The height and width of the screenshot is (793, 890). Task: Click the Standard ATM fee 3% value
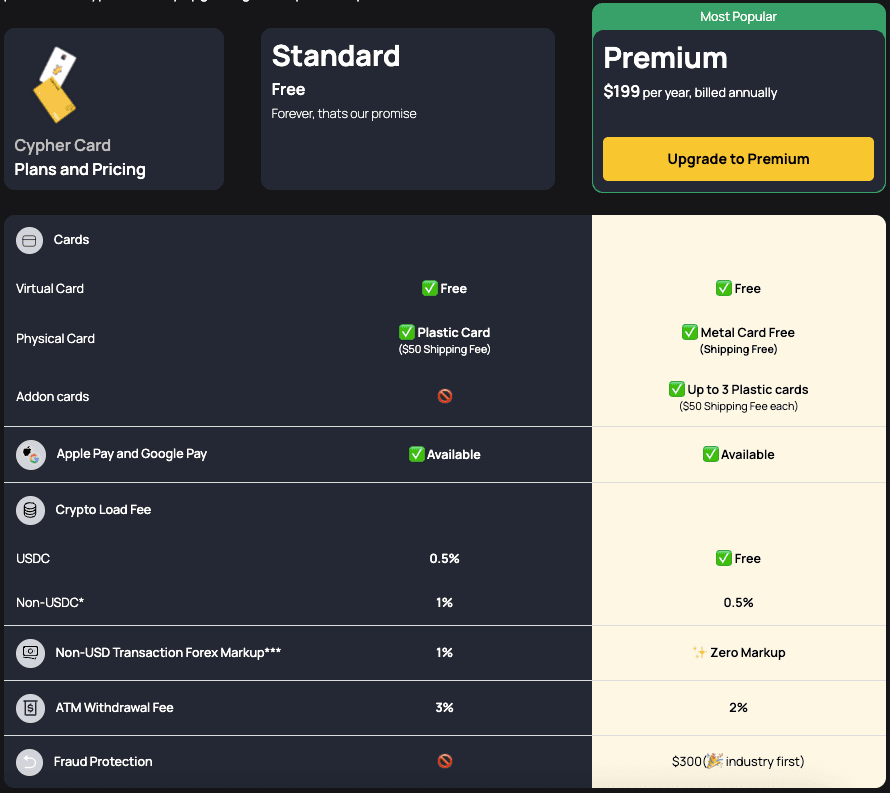pos(444,707)
